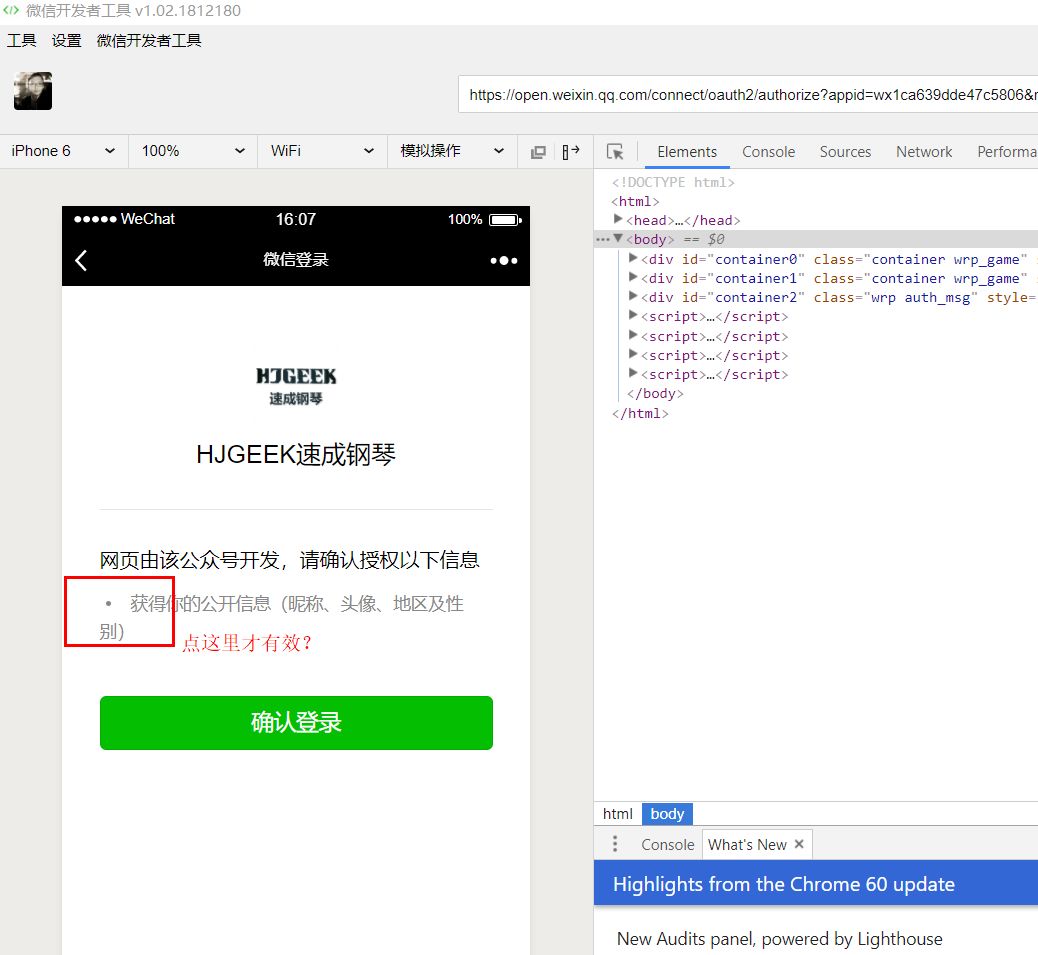
Task: Click the URL address input field
Action: 748,95
